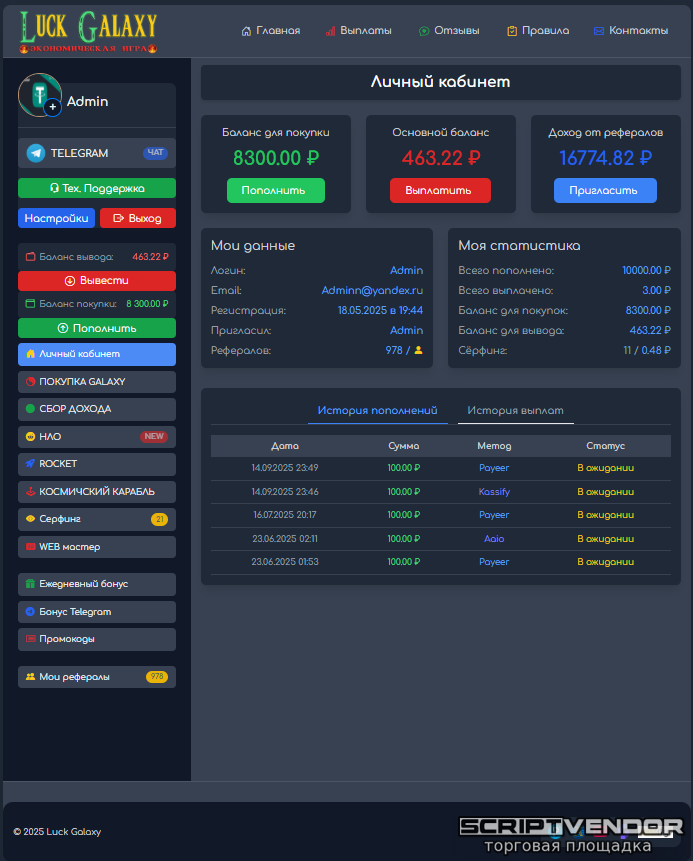Go to Отзывы in the top menu
Viewport: 693px width, 861px height.
(449, 31)
